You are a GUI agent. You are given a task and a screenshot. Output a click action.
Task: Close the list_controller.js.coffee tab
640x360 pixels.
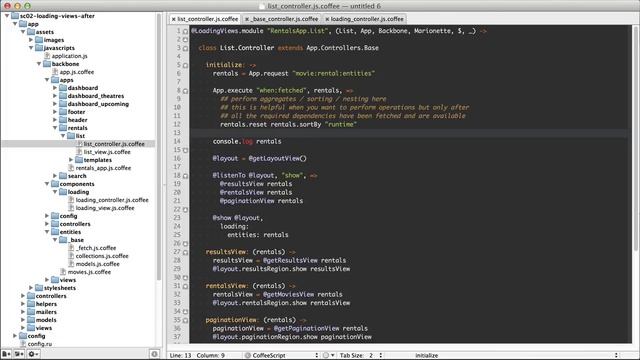click(173, 19)
